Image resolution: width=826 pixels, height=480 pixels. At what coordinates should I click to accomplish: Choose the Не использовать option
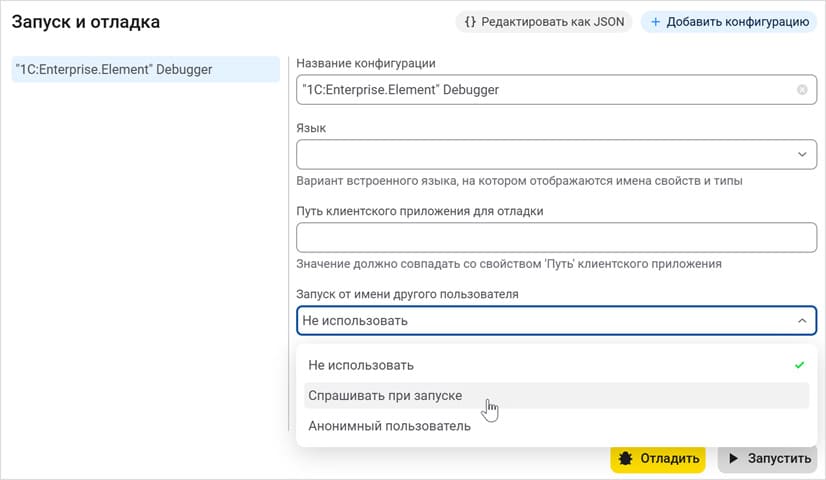click(x=361, y=365)
